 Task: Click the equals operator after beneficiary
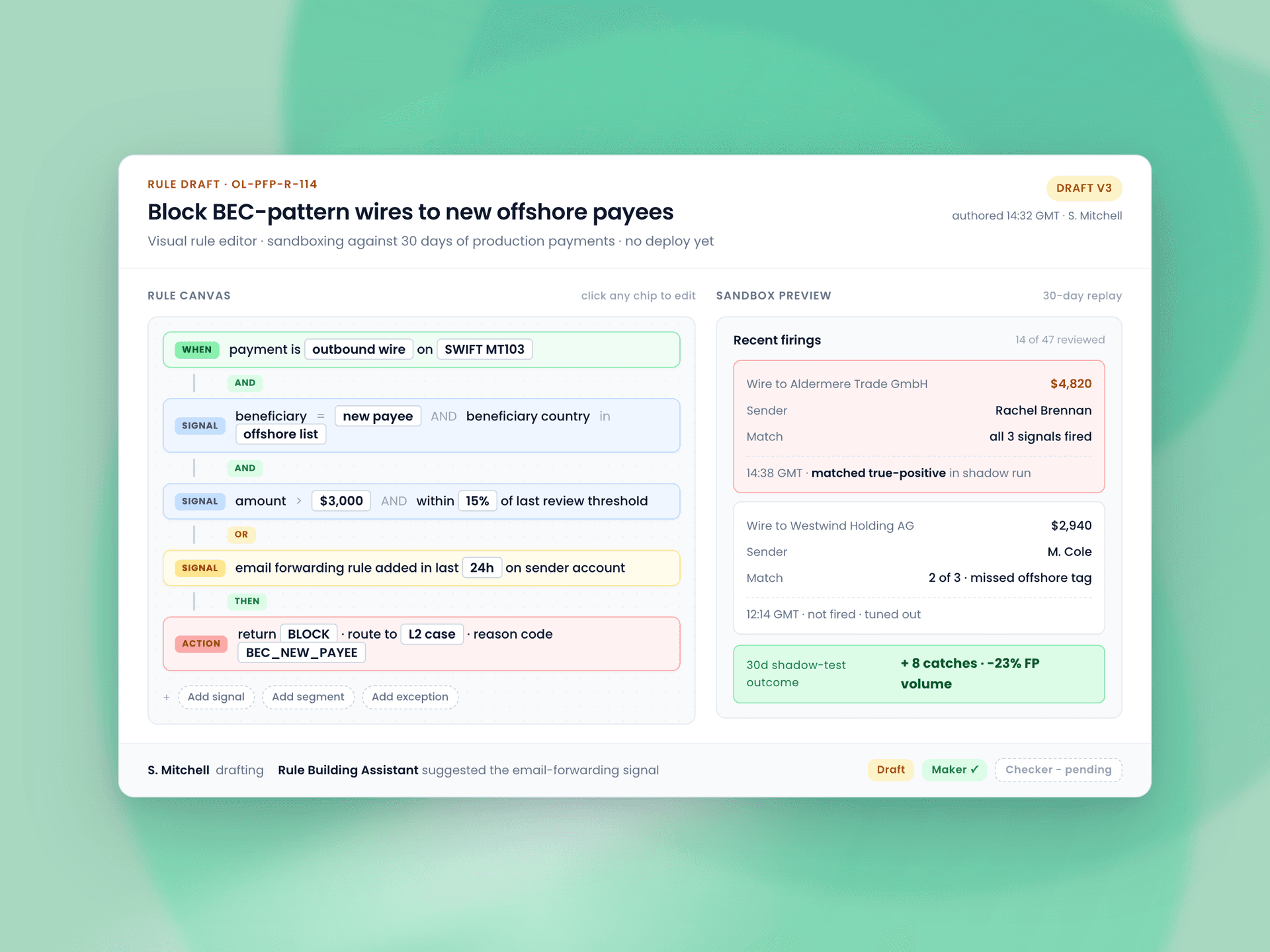321,416
